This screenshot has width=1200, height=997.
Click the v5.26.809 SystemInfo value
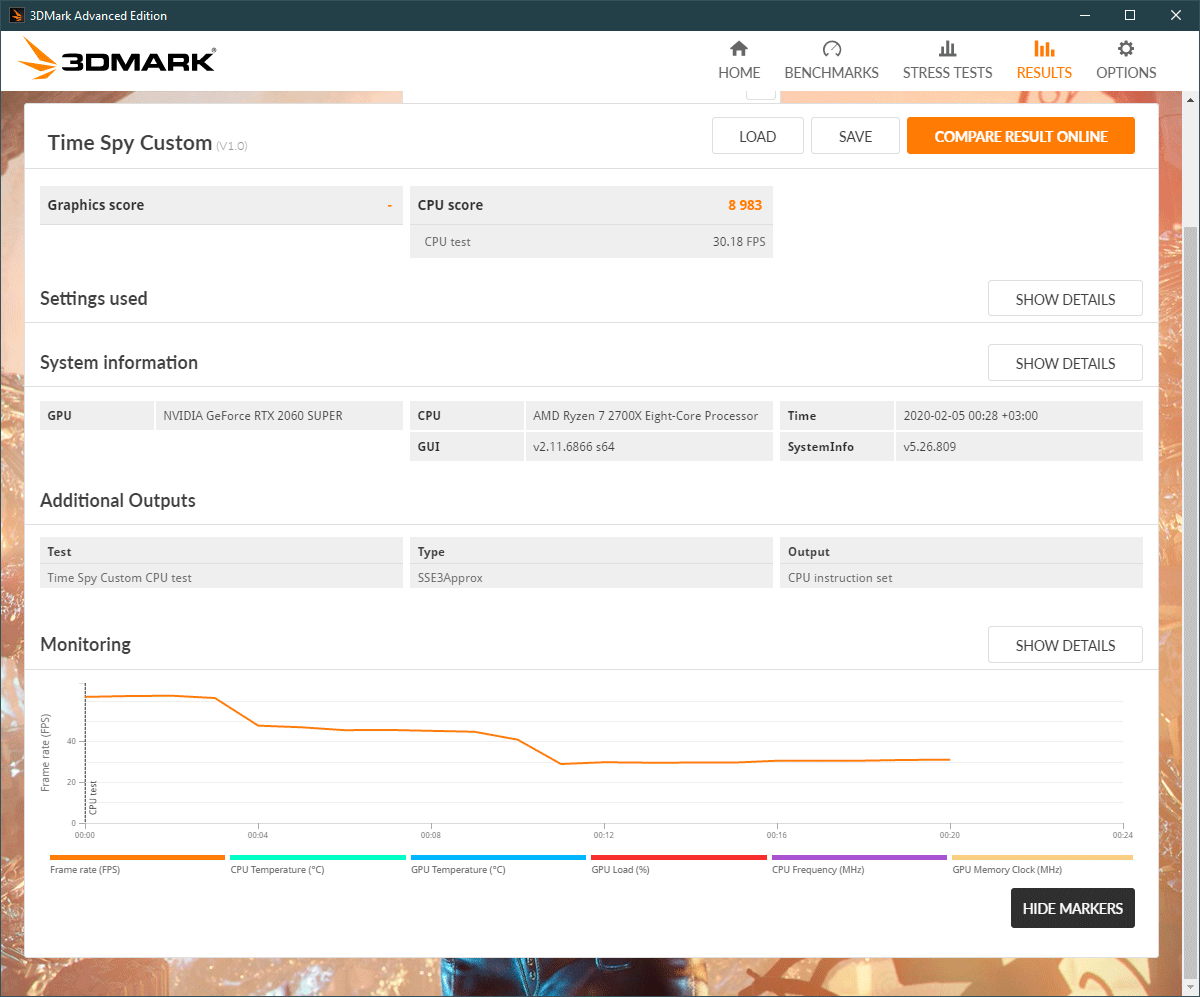click(x=930, y=447)
